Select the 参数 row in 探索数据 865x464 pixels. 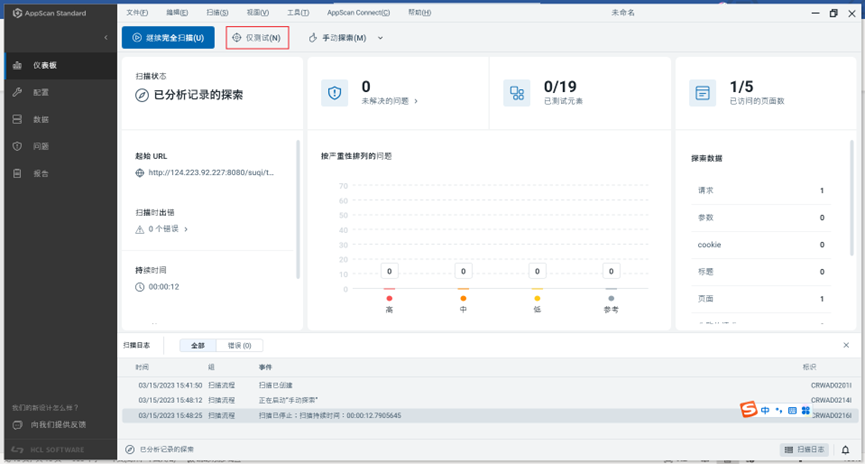[x=761, y=217]
